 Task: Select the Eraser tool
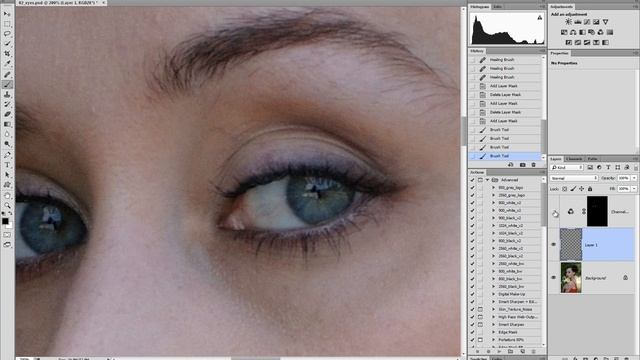pos(7,114)
